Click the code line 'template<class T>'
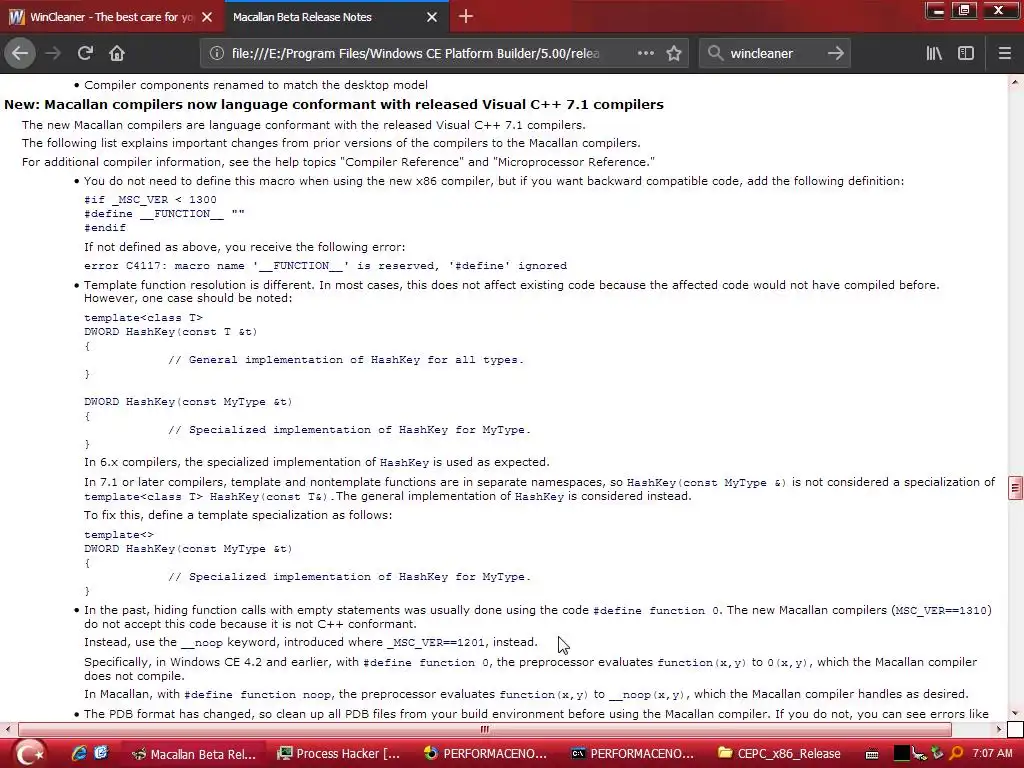Screen dimensions: 1024x768 click(144, 318)
